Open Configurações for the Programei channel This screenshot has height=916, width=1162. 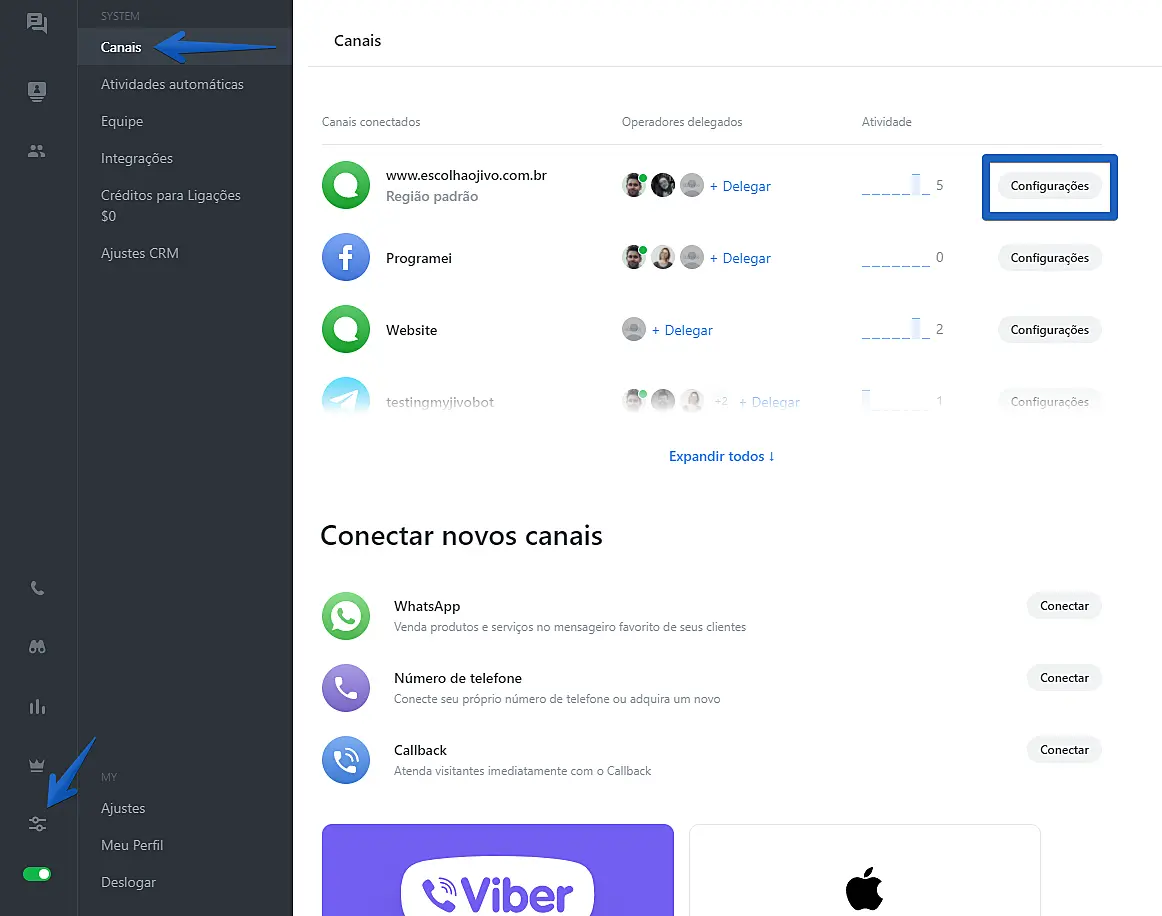(1049, 258)
